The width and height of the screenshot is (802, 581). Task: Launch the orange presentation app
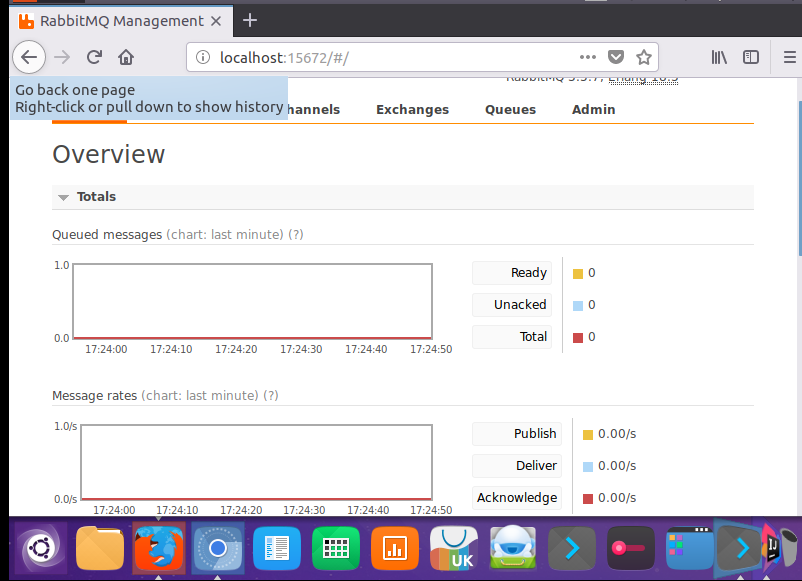pyautogui.click(x=395, y=548)
